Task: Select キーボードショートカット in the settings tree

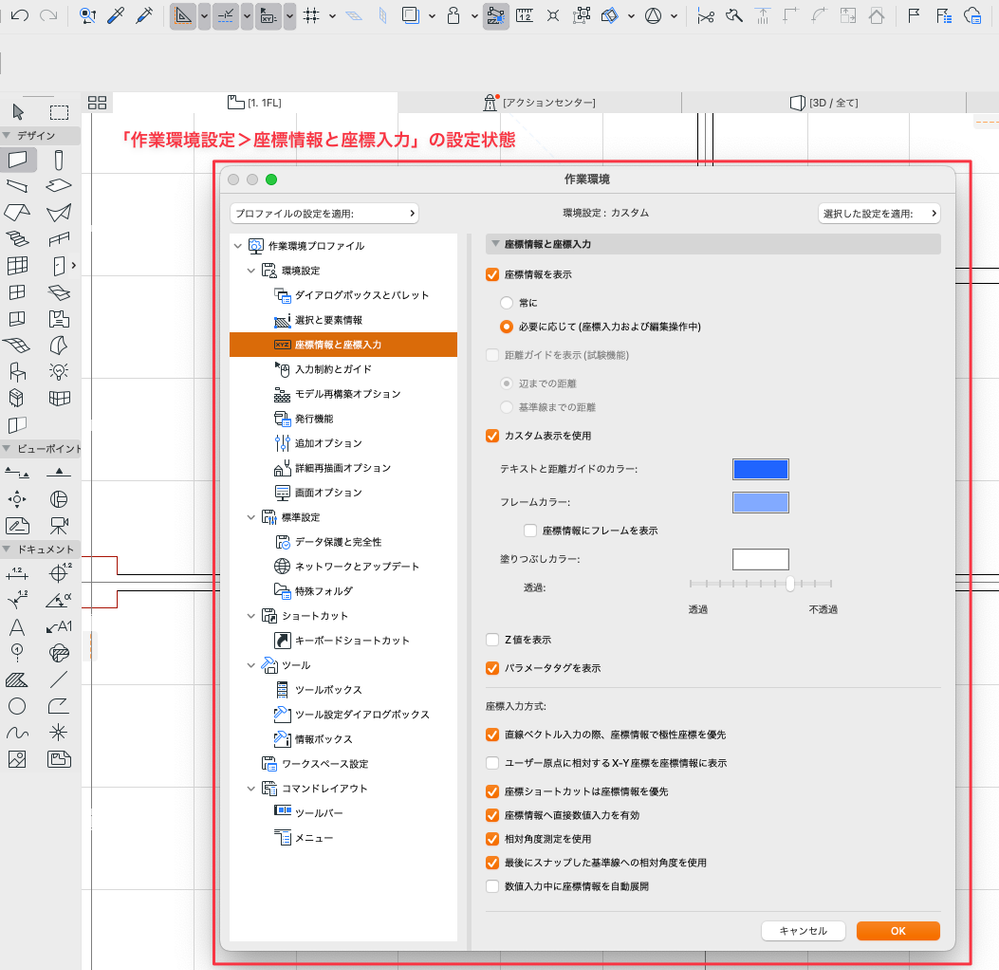Action: point(351,640)
